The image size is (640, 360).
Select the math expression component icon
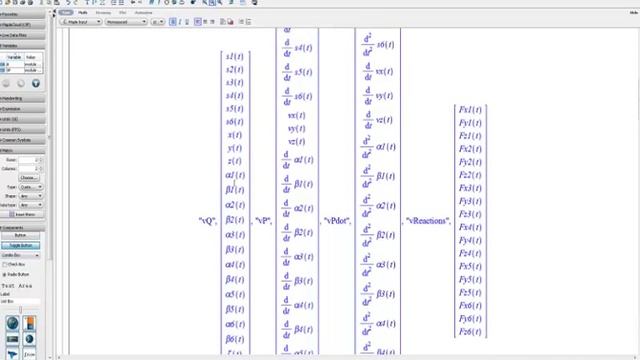[29, 354]
